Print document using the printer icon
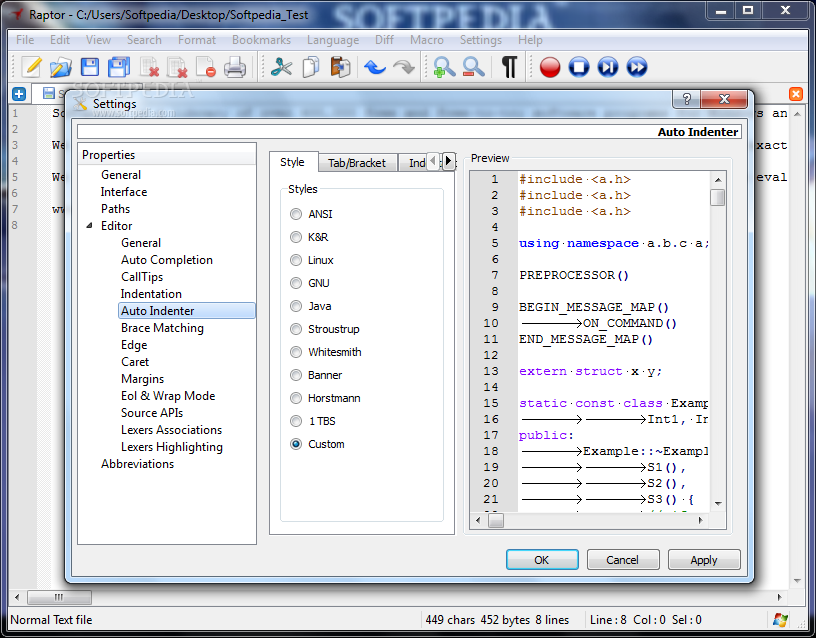The width and height of the screenshot is (816, 638). coord(235,67)
